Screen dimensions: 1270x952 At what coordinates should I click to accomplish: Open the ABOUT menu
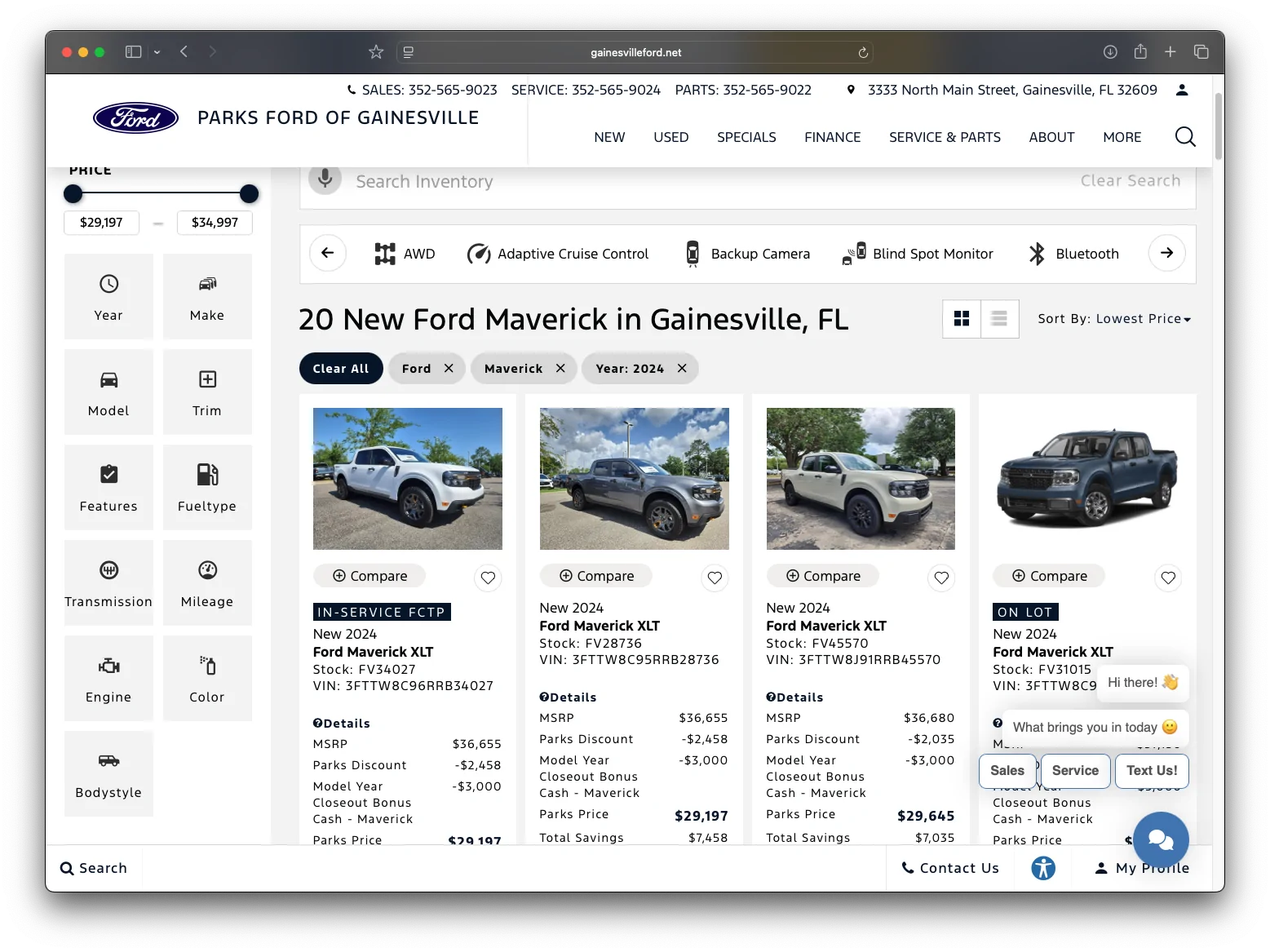pyautogui.click(x=1051, y=137)
